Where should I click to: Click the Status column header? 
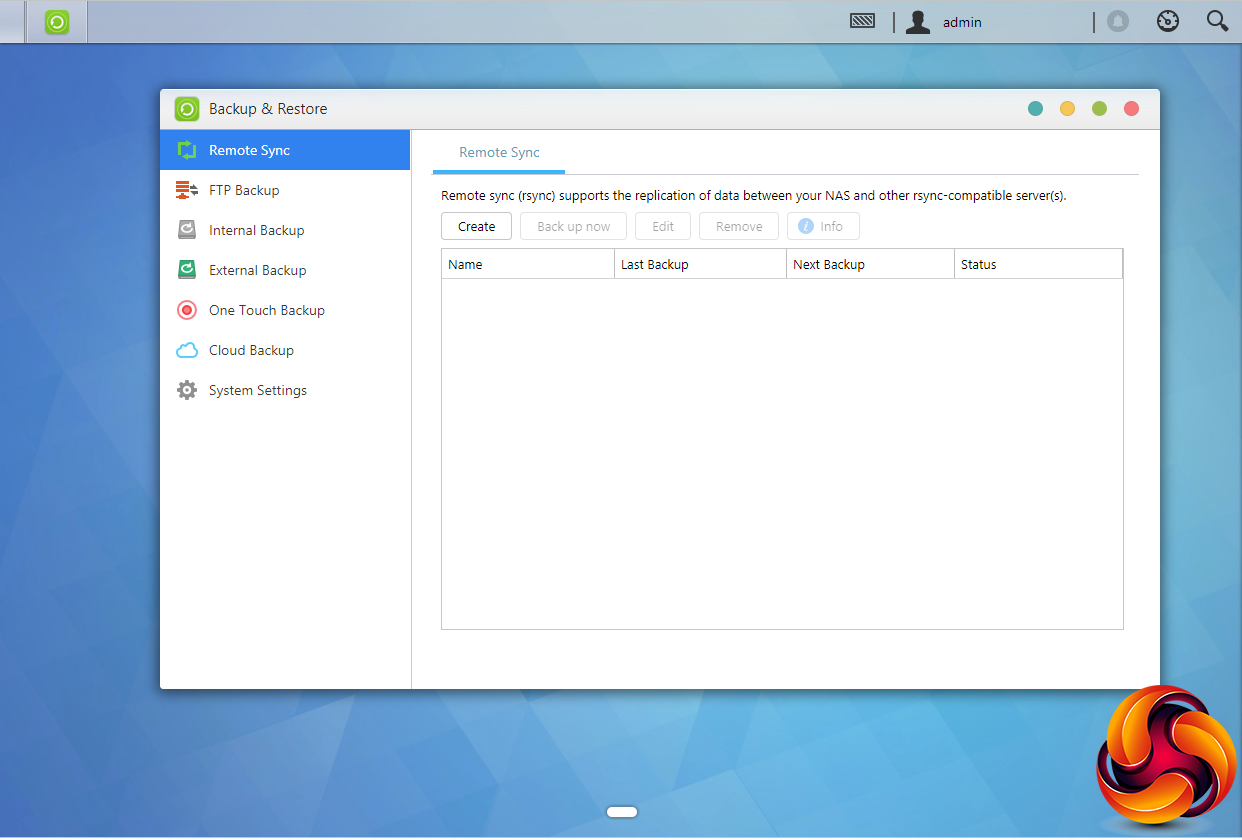(x=1037, y=265)
